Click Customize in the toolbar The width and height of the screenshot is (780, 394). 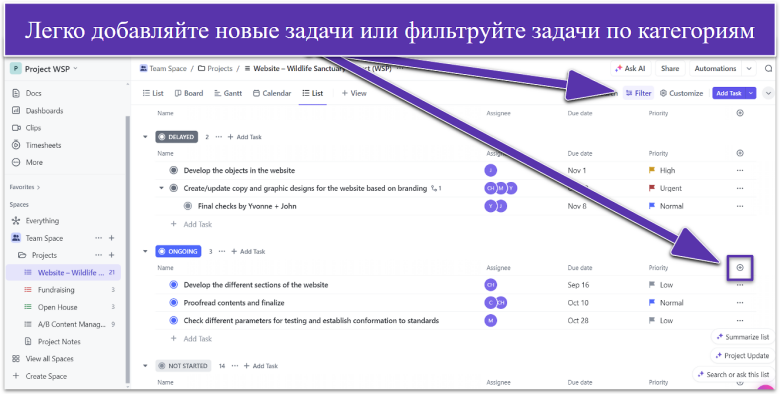pyautogui.click(x=681, y=93)
